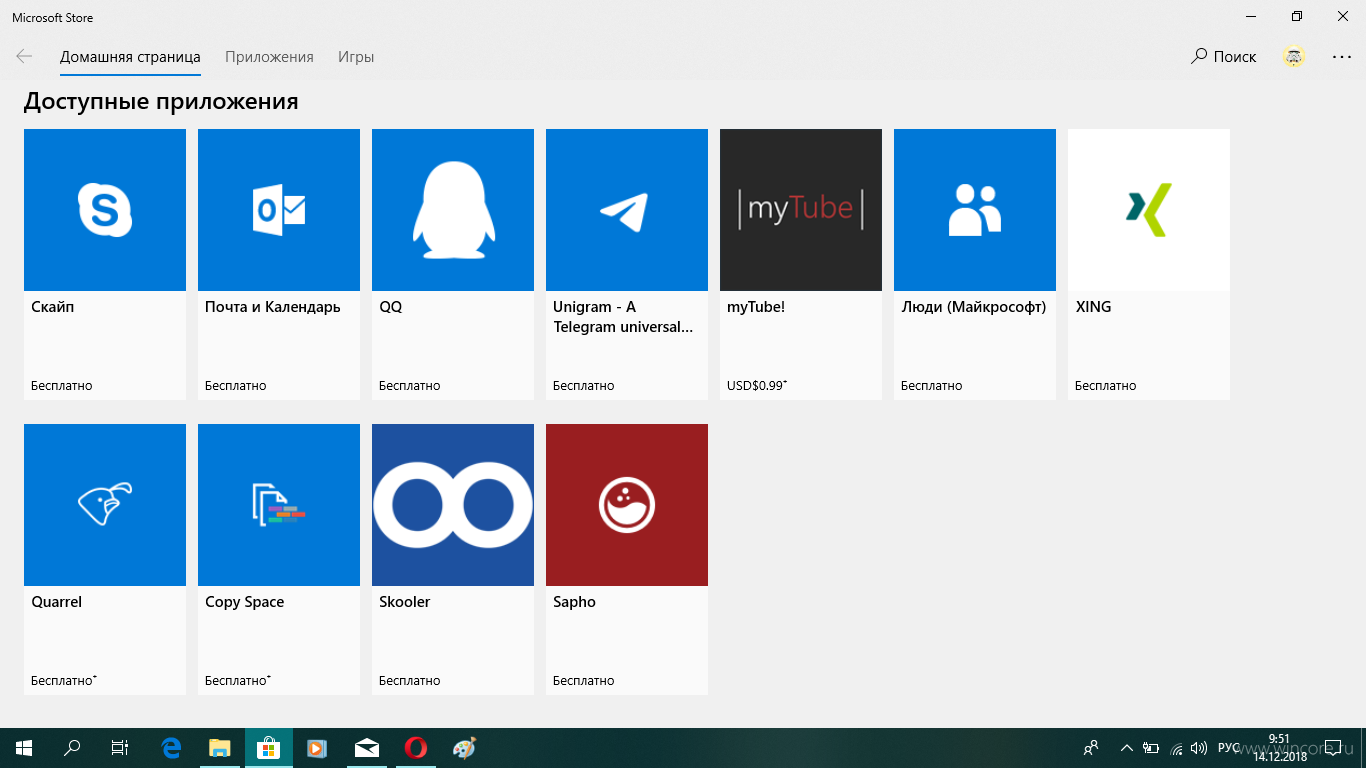Viewport: 1366px width, 768px height.
Task: Open the Sapho red icon tile
Action: pos(627,505)
